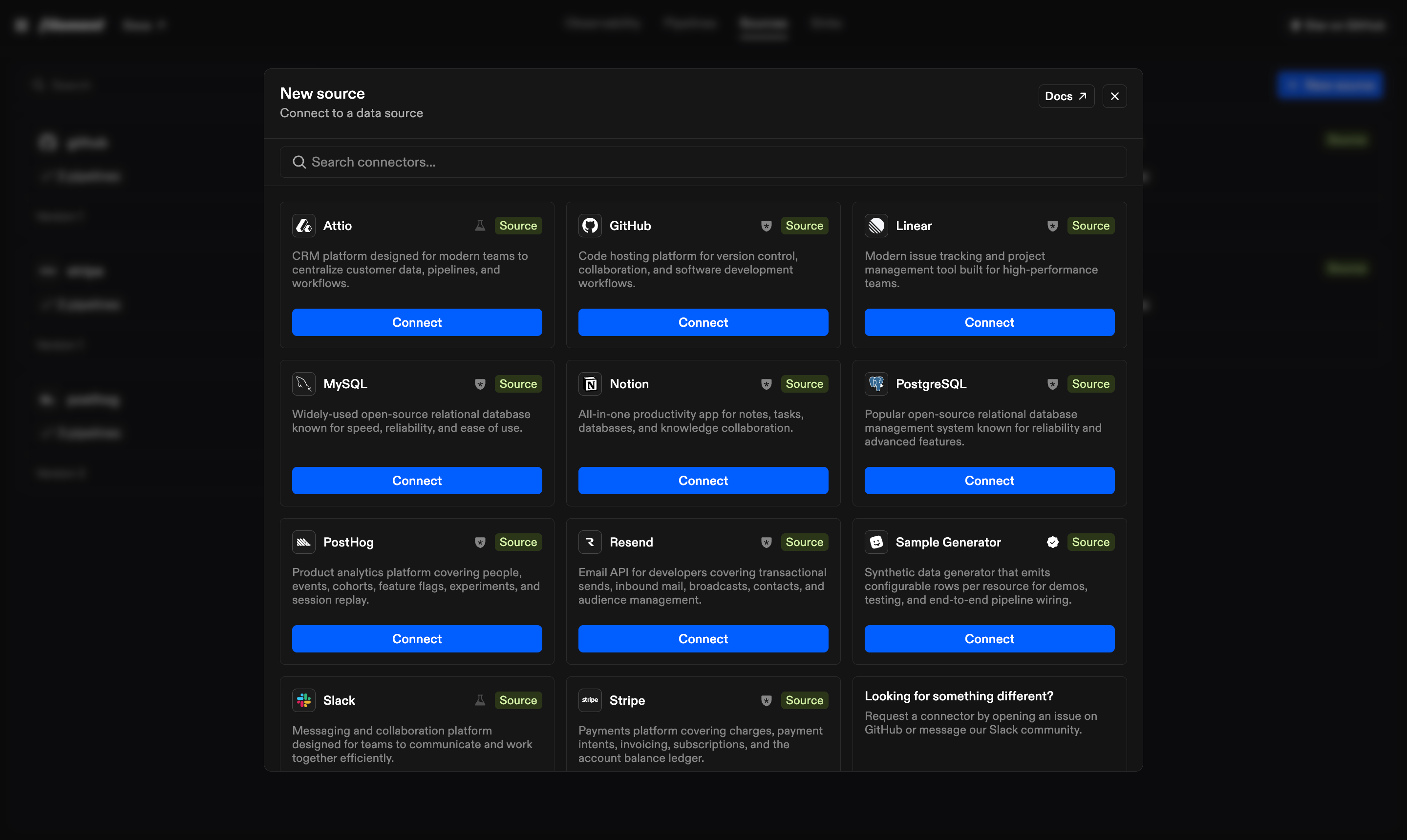Image resolution: width=1407 pixels, height=840 pixels.
Task: Click the GitHub octocat logo icon
Action: 590,225
